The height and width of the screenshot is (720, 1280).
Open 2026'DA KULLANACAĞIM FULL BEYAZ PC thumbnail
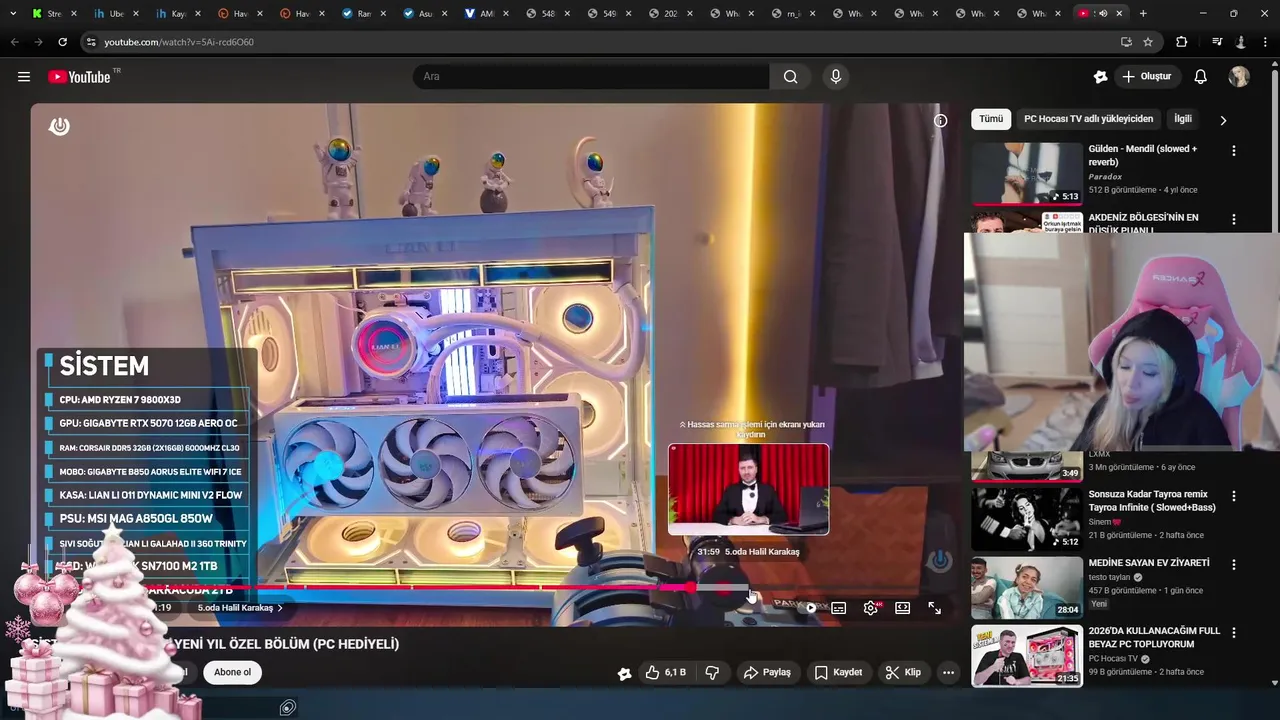[x=1027, y=656]
